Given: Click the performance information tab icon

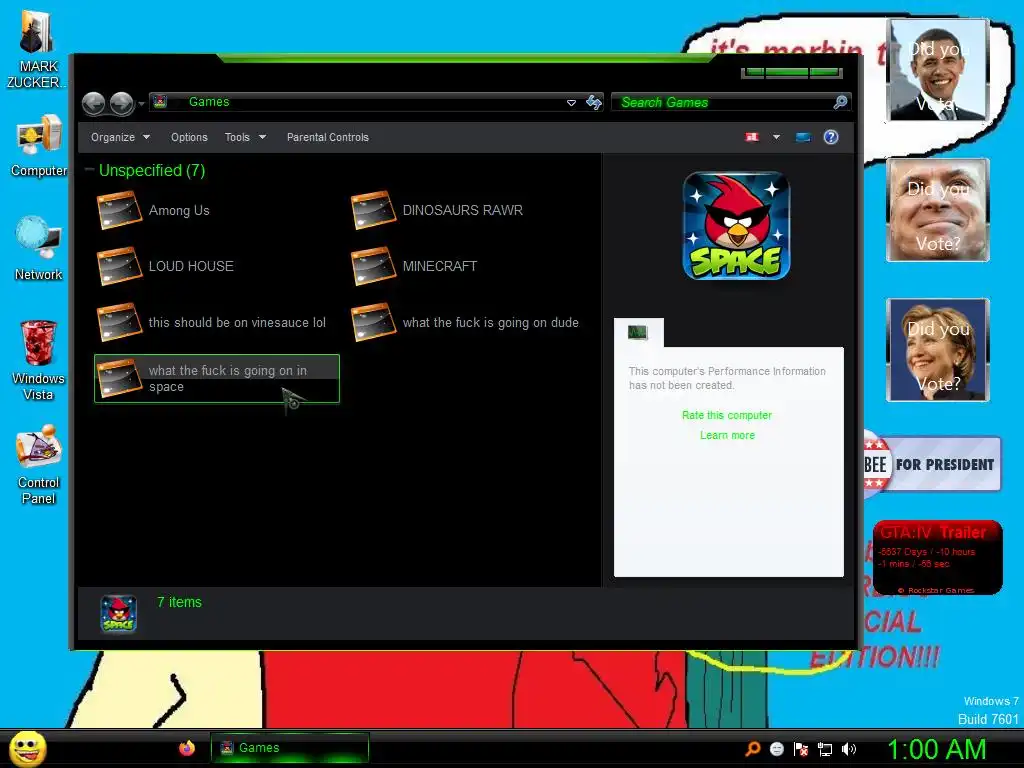Looking at the screenshot, I should (x=638, y=332).
